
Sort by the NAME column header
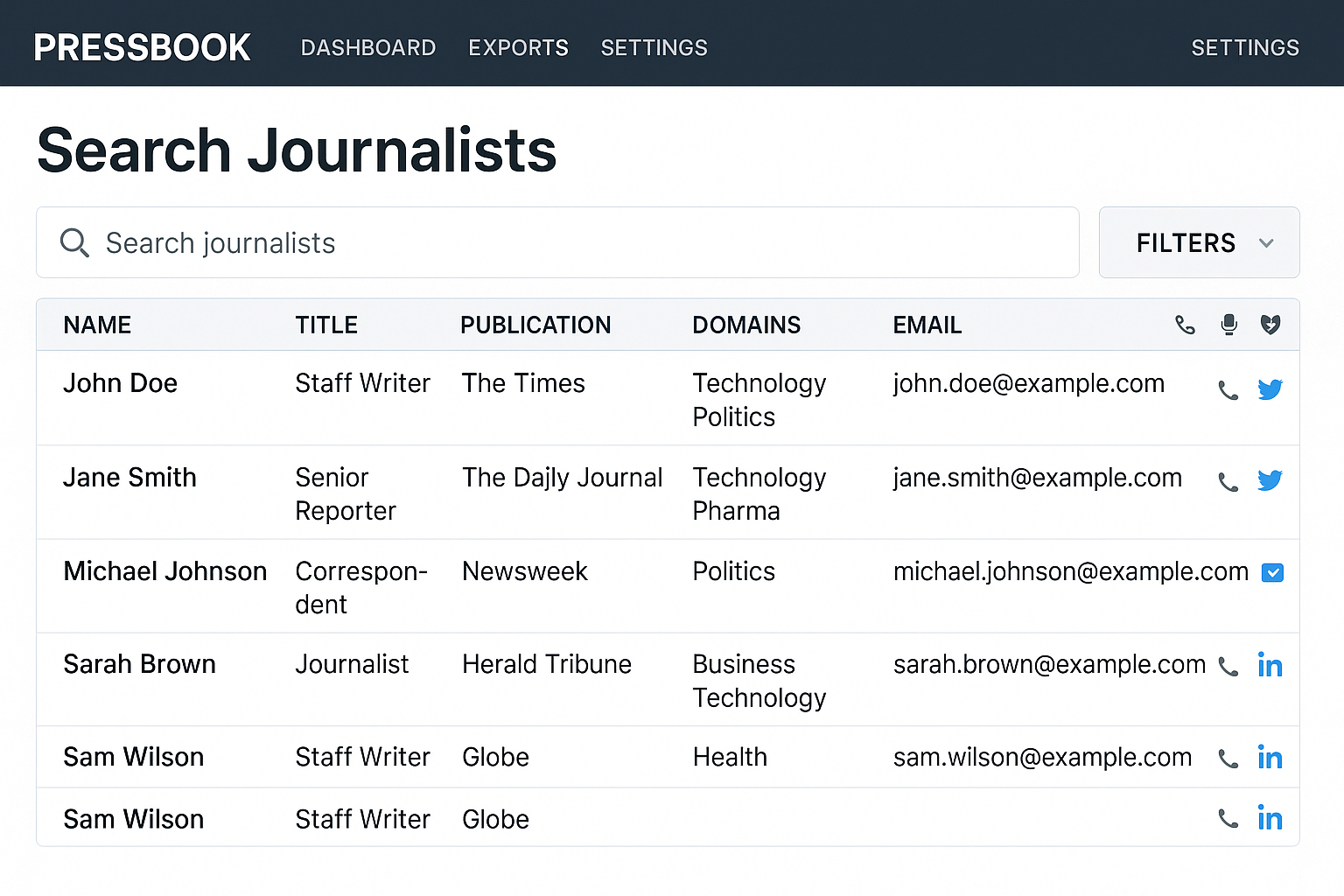[x=97, y=325]
